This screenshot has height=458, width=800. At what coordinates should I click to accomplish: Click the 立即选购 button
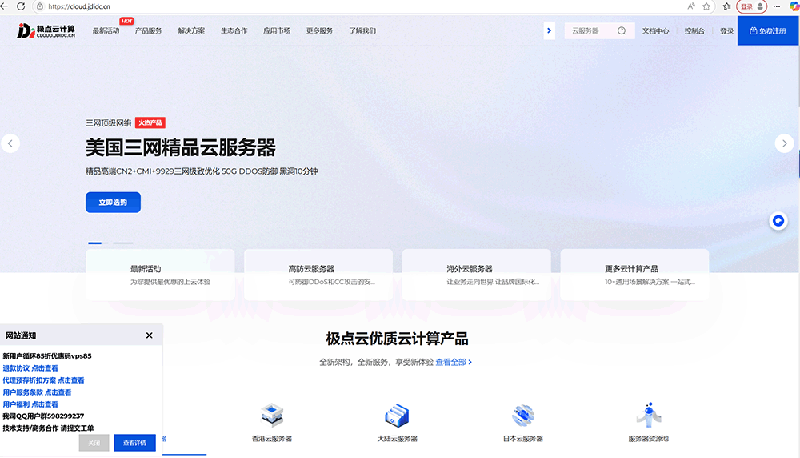113,202
